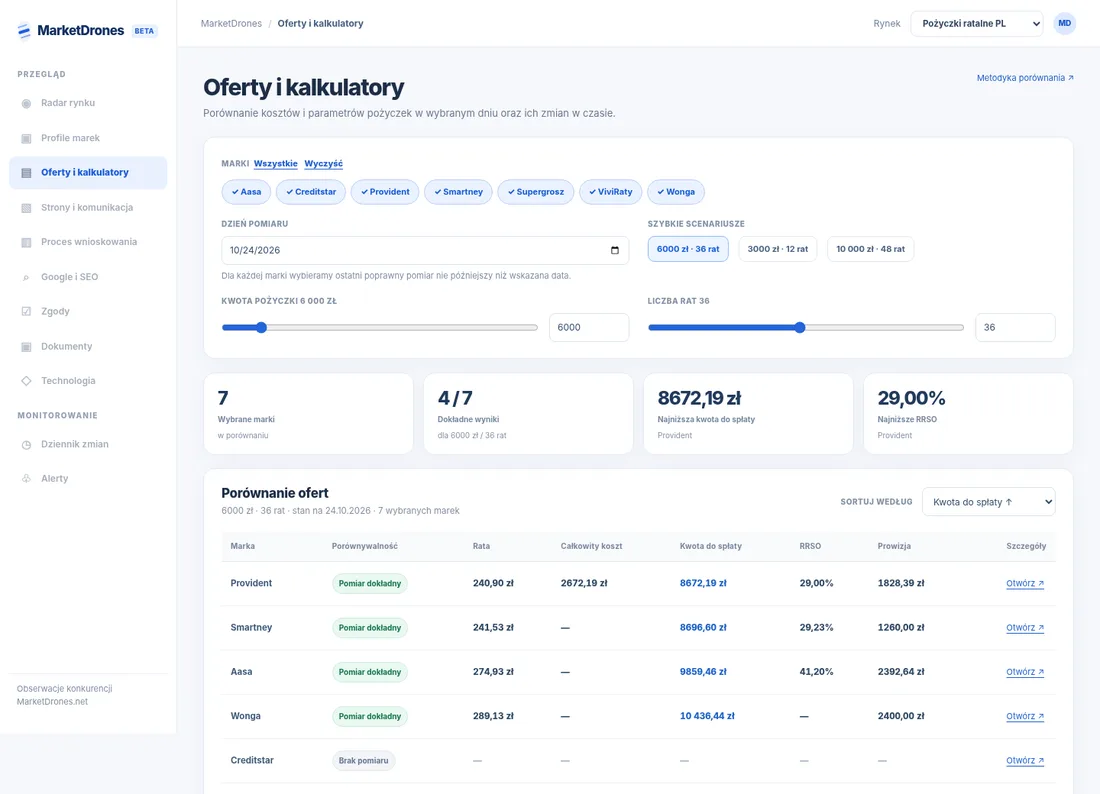This screenshot has height=794, width=1100.
Task: Click the Rata column header
Action: (481, 546)
